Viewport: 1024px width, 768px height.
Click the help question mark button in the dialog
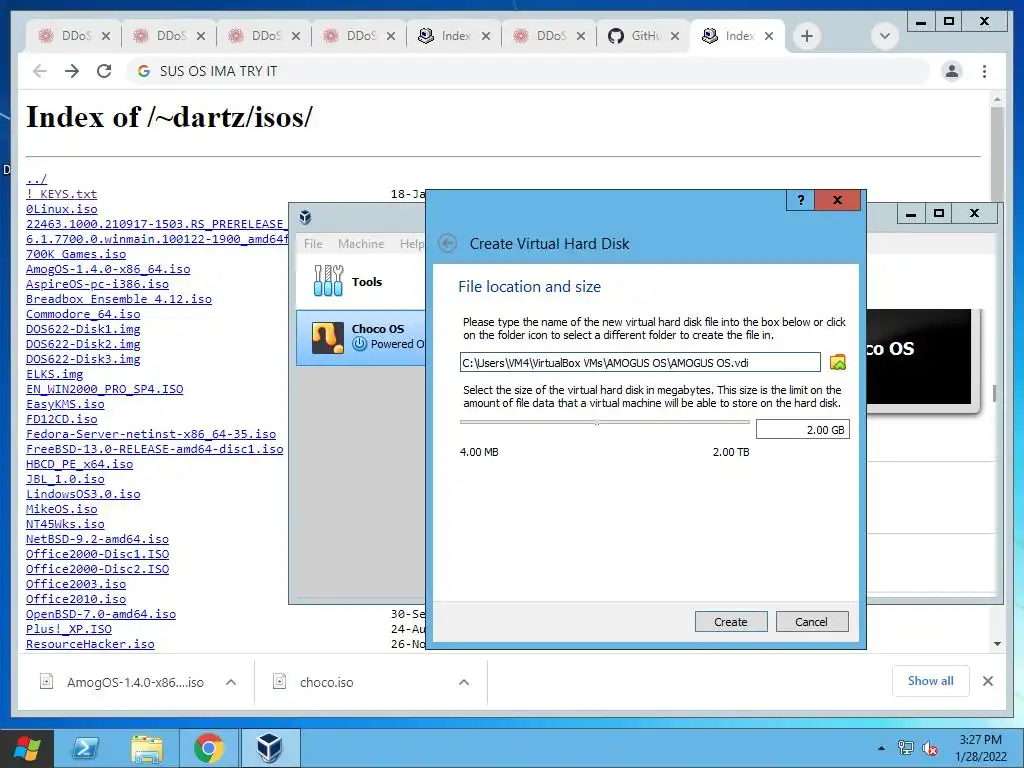coord(801,200)
